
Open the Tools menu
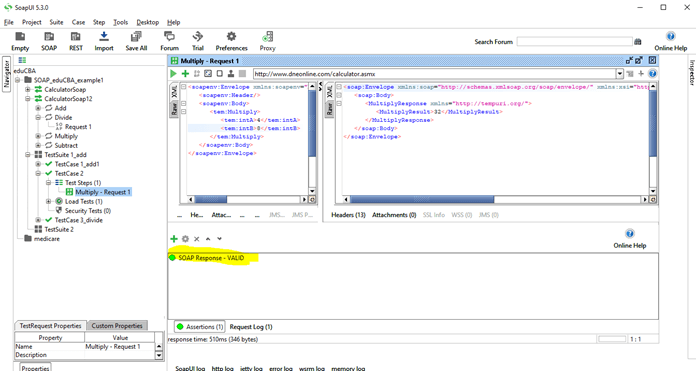tap(120, 22)
